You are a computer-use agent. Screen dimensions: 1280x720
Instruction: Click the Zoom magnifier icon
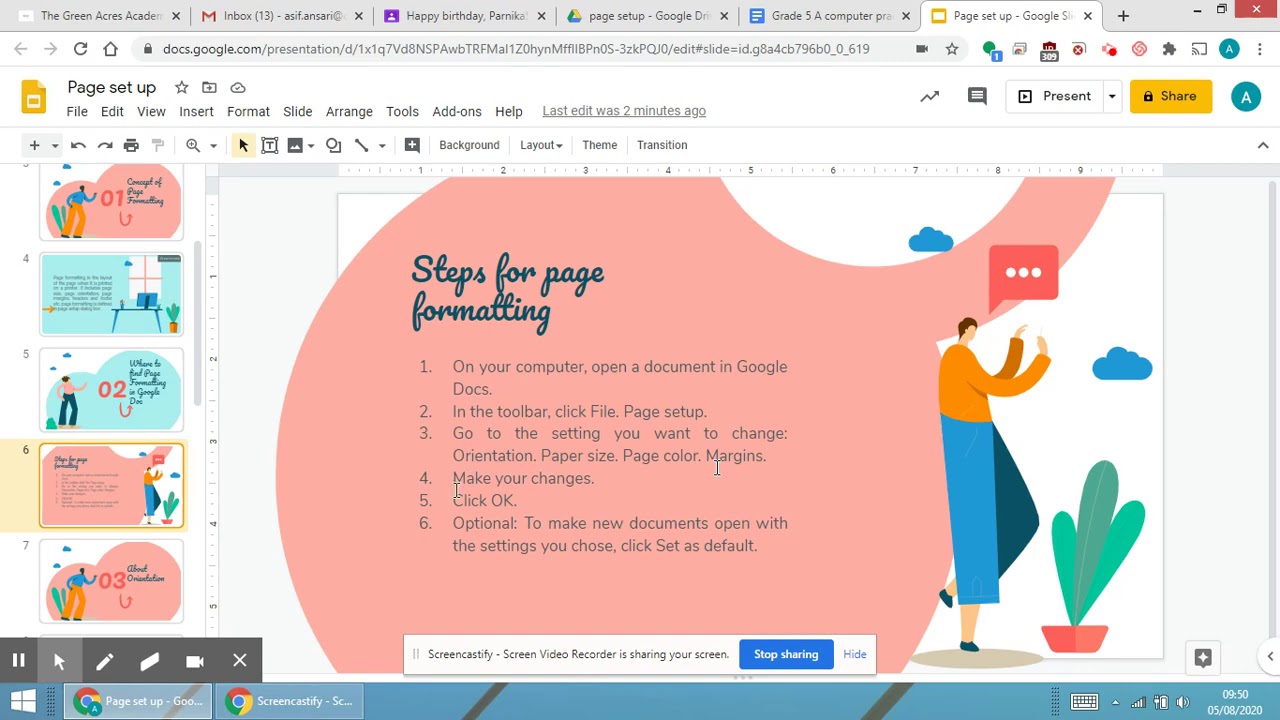point(193,145)
